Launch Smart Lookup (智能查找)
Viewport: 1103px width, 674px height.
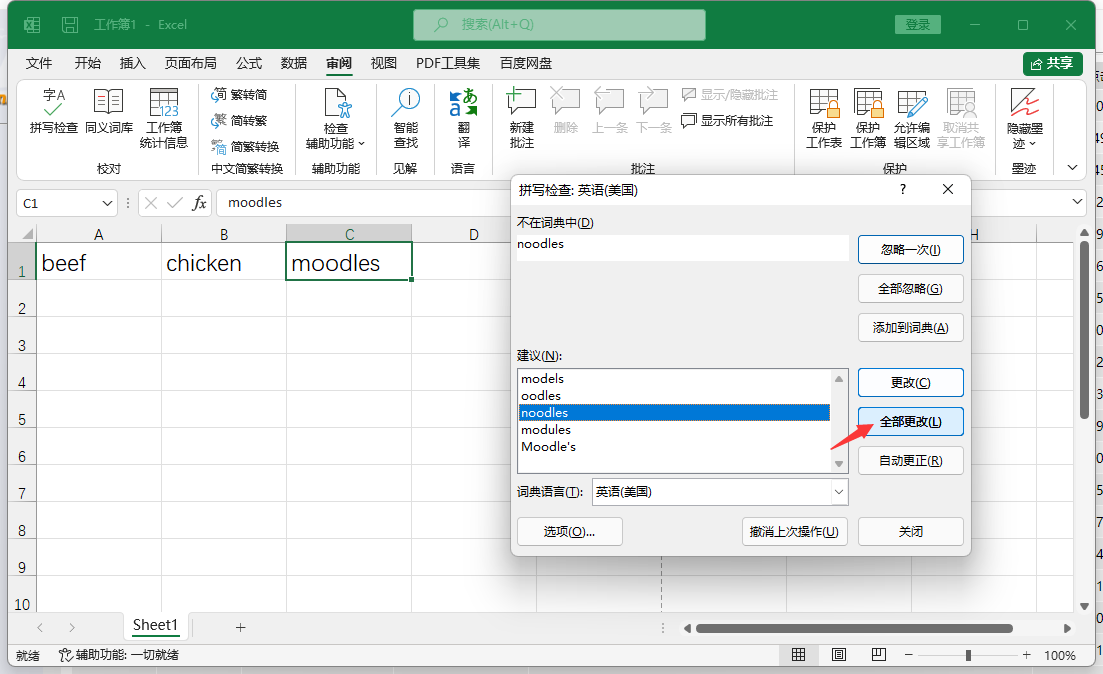406,118
